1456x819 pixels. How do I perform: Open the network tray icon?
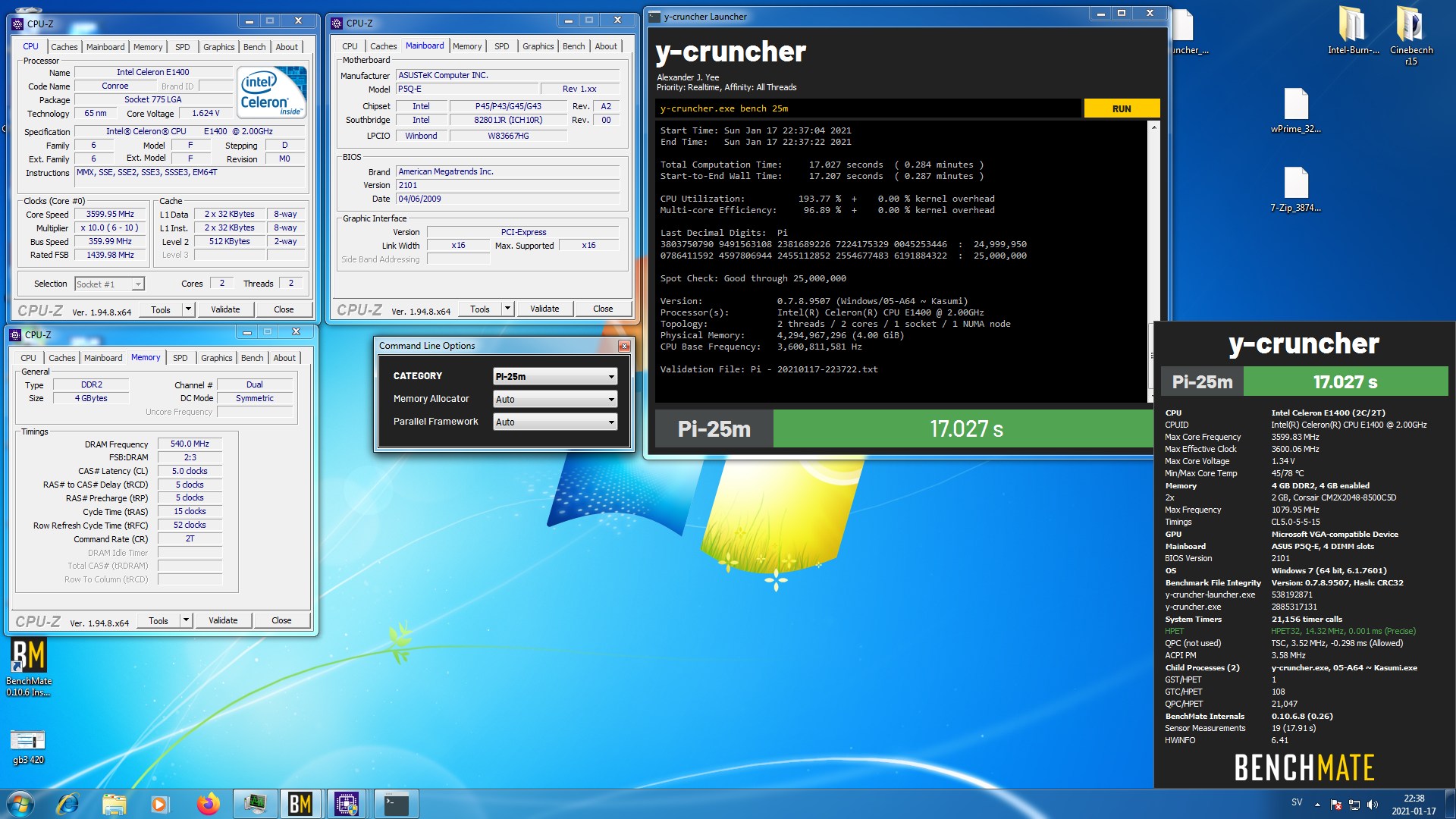click(x=1354, y=804)
